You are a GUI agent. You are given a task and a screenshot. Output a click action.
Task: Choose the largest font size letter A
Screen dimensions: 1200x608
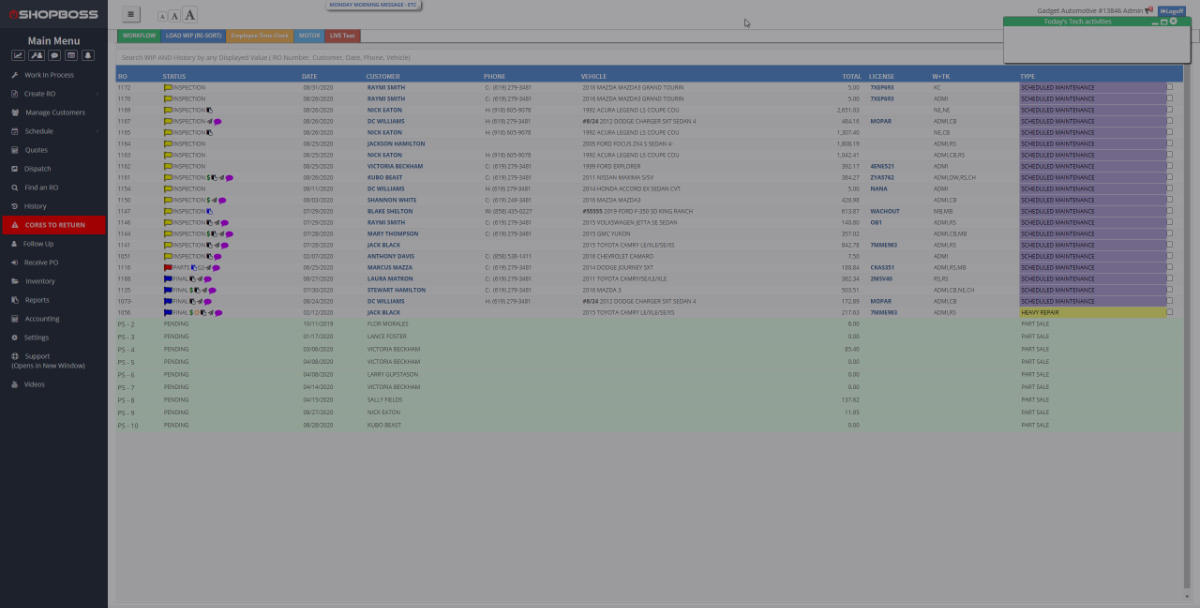click(189, 14)
